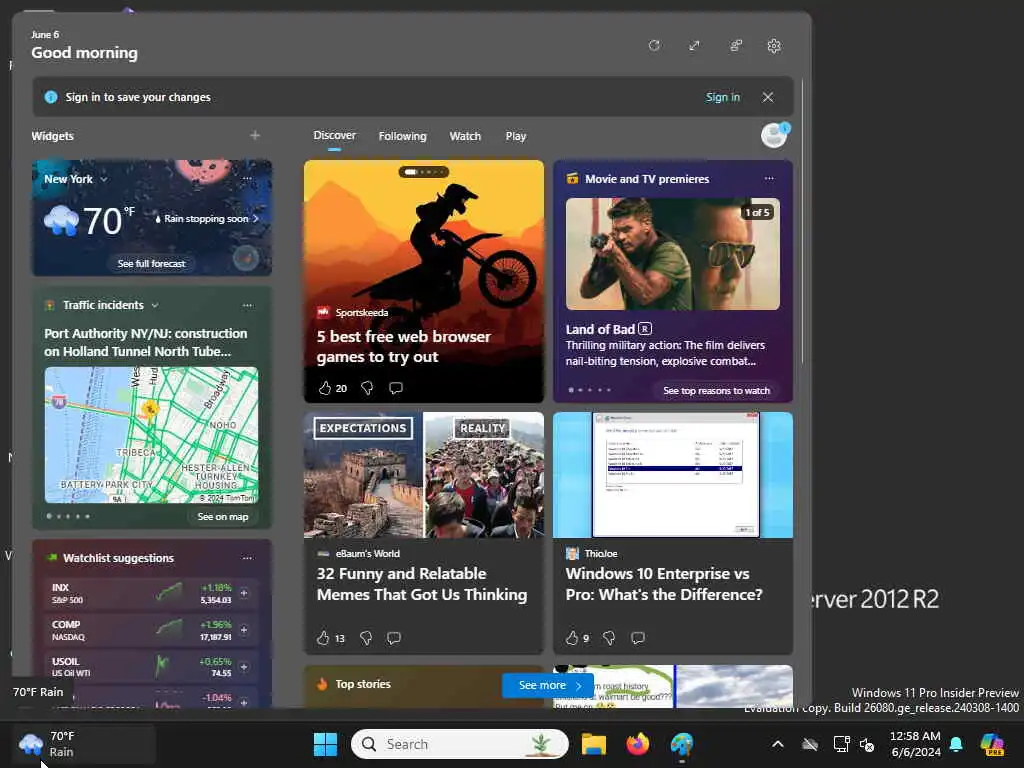Add a widget with the plus icon
Screen dimensions: 1024x768
tap(255, 135)
